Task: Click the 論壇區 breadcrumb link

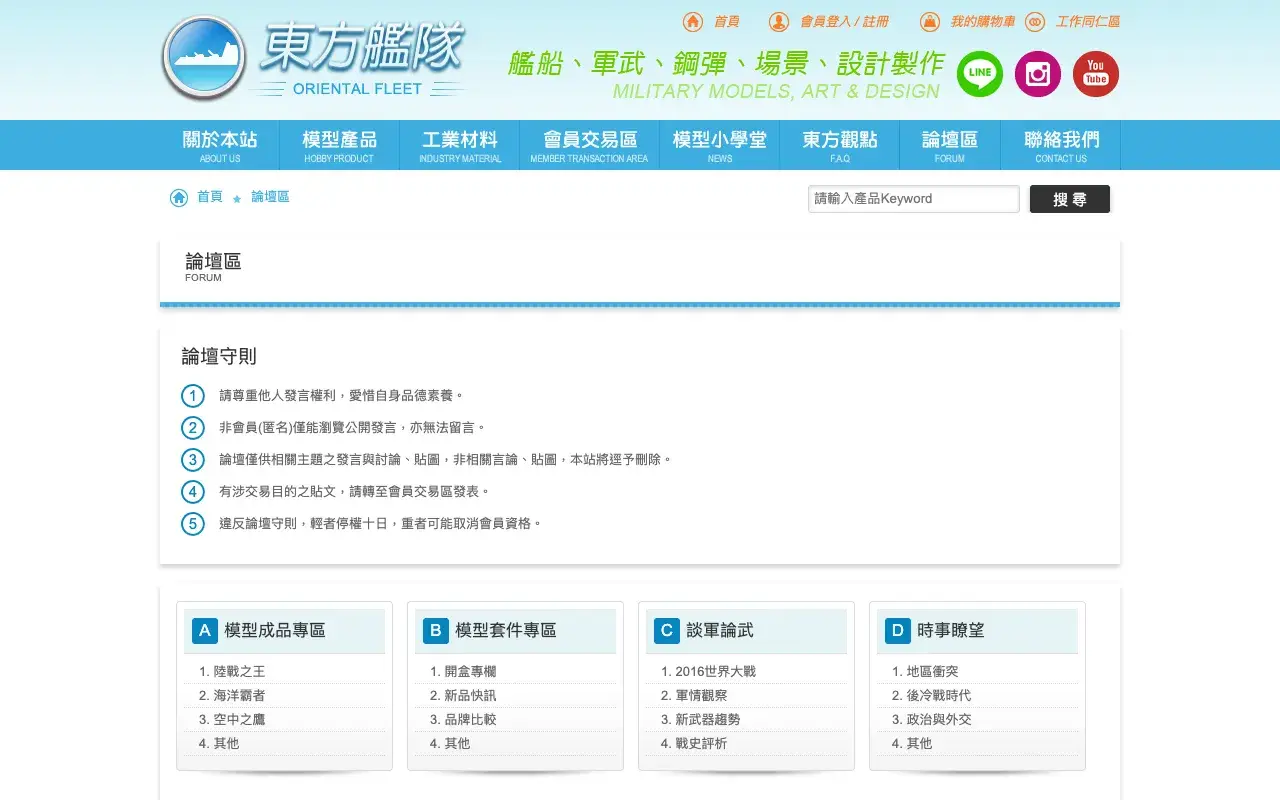Action: click(270, 197)
